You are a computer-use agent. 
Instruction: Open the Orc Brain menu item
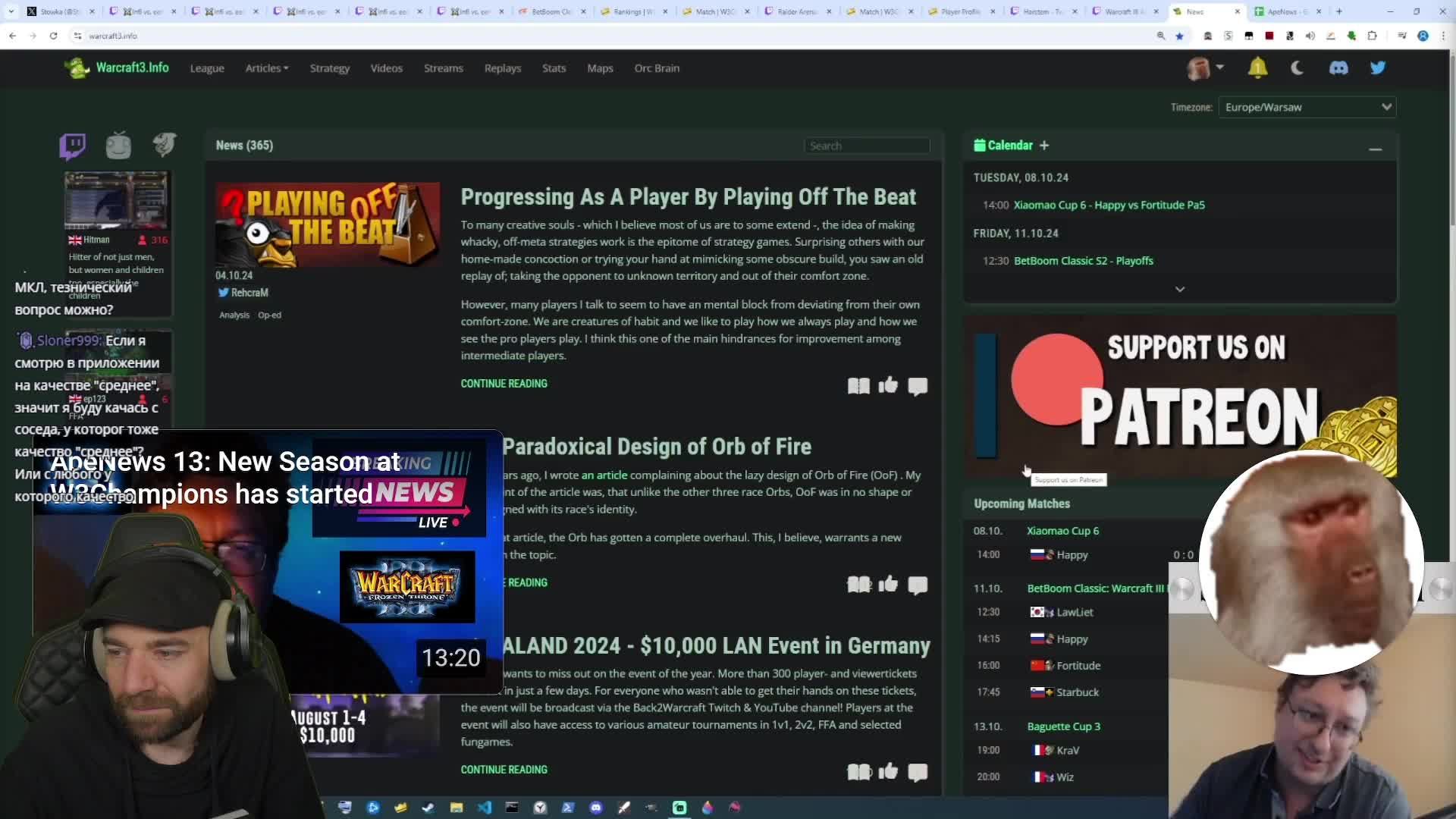click(x=657, y=68)
